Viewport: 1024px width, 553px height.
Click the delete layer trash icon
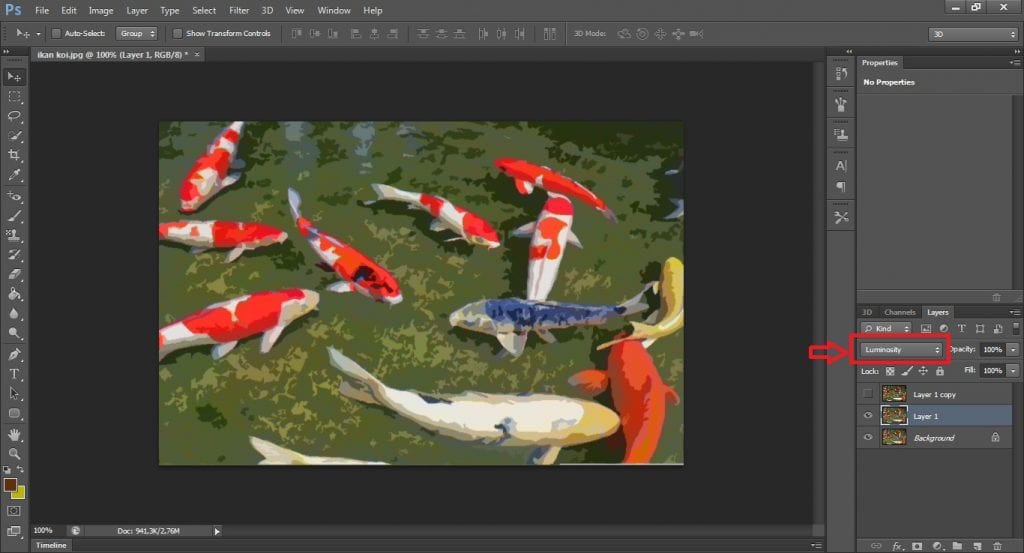click(x=997, y=546)
